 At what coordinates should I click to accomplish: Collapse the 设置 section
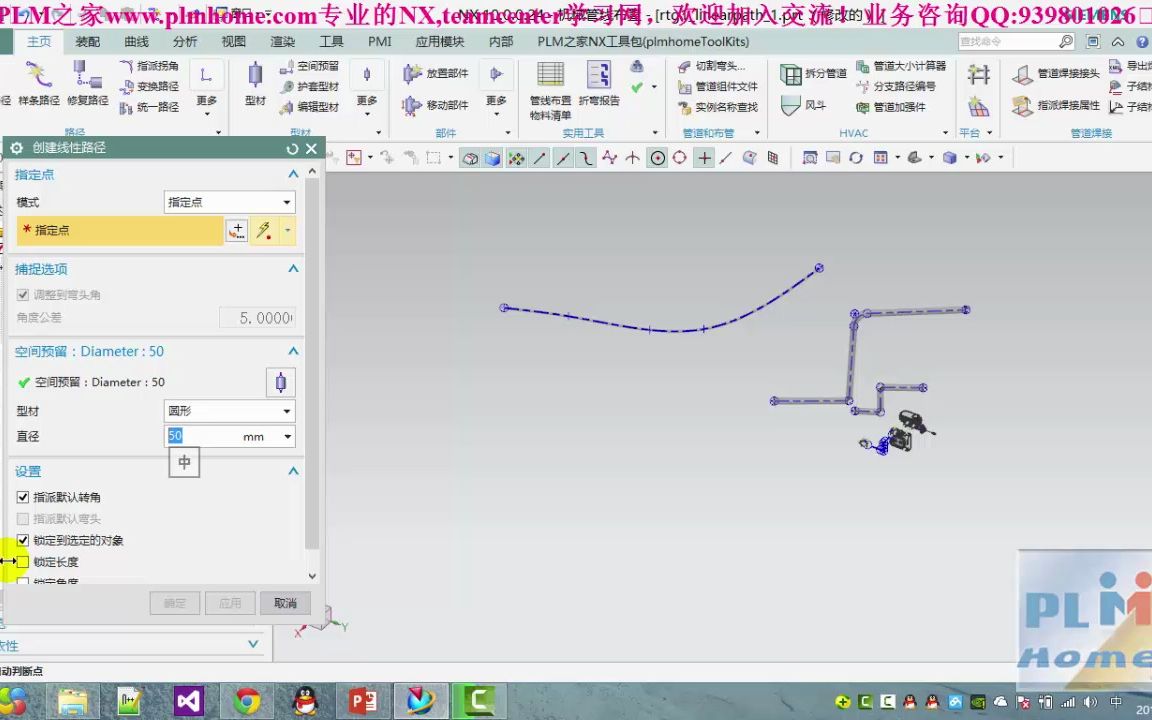[293, 471]
